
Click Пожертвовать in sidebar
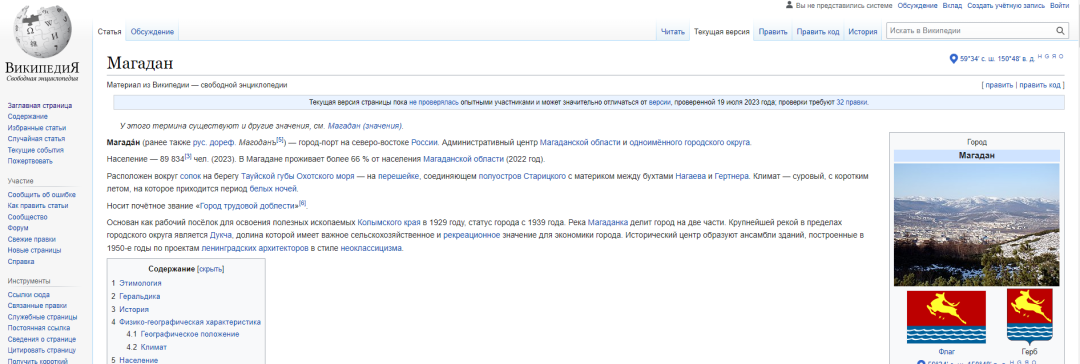point(30,161)
